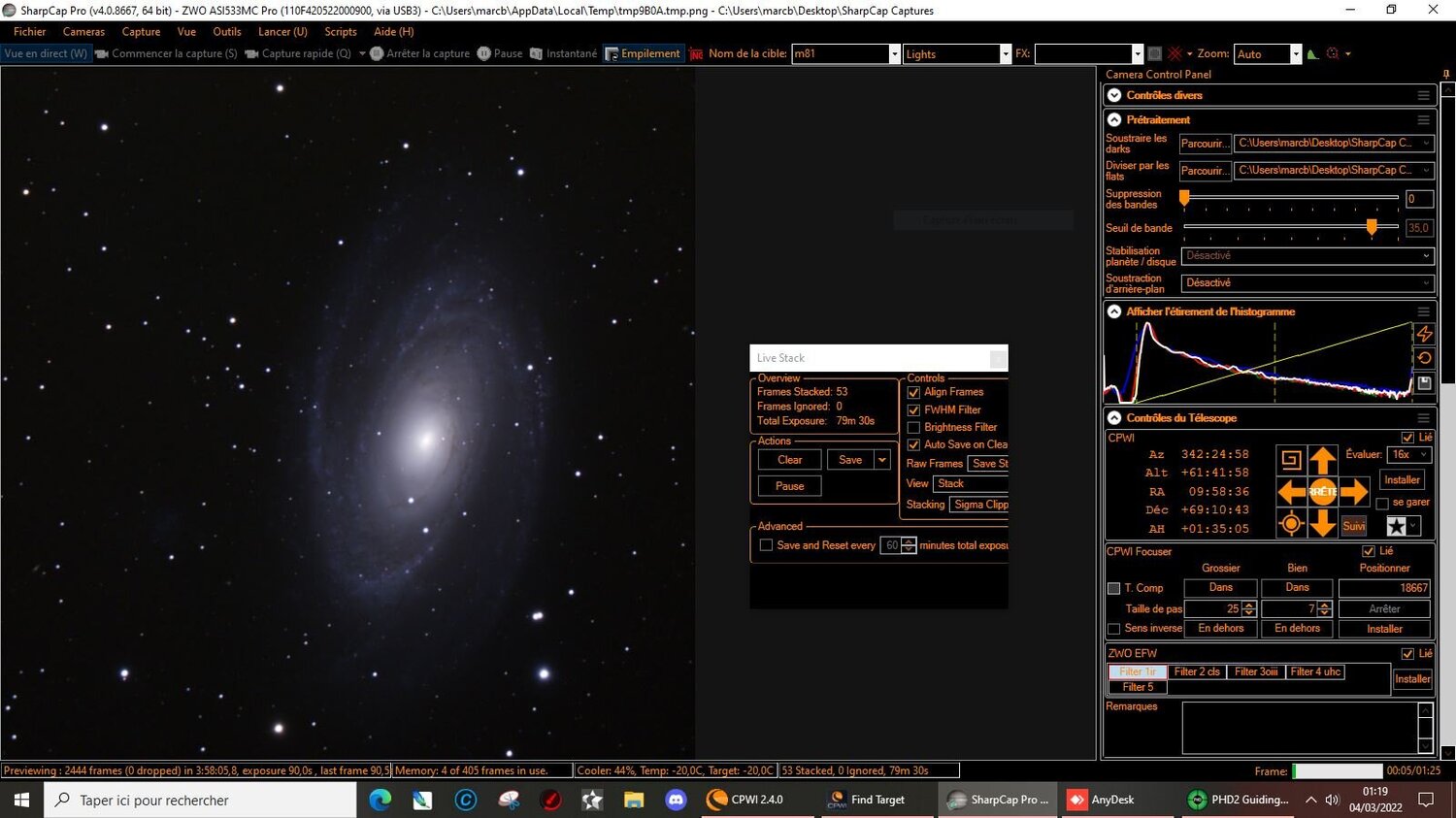Slew the telescope right with the right arrow
Screen dimensions: 1456x818
pos(1355,492)
